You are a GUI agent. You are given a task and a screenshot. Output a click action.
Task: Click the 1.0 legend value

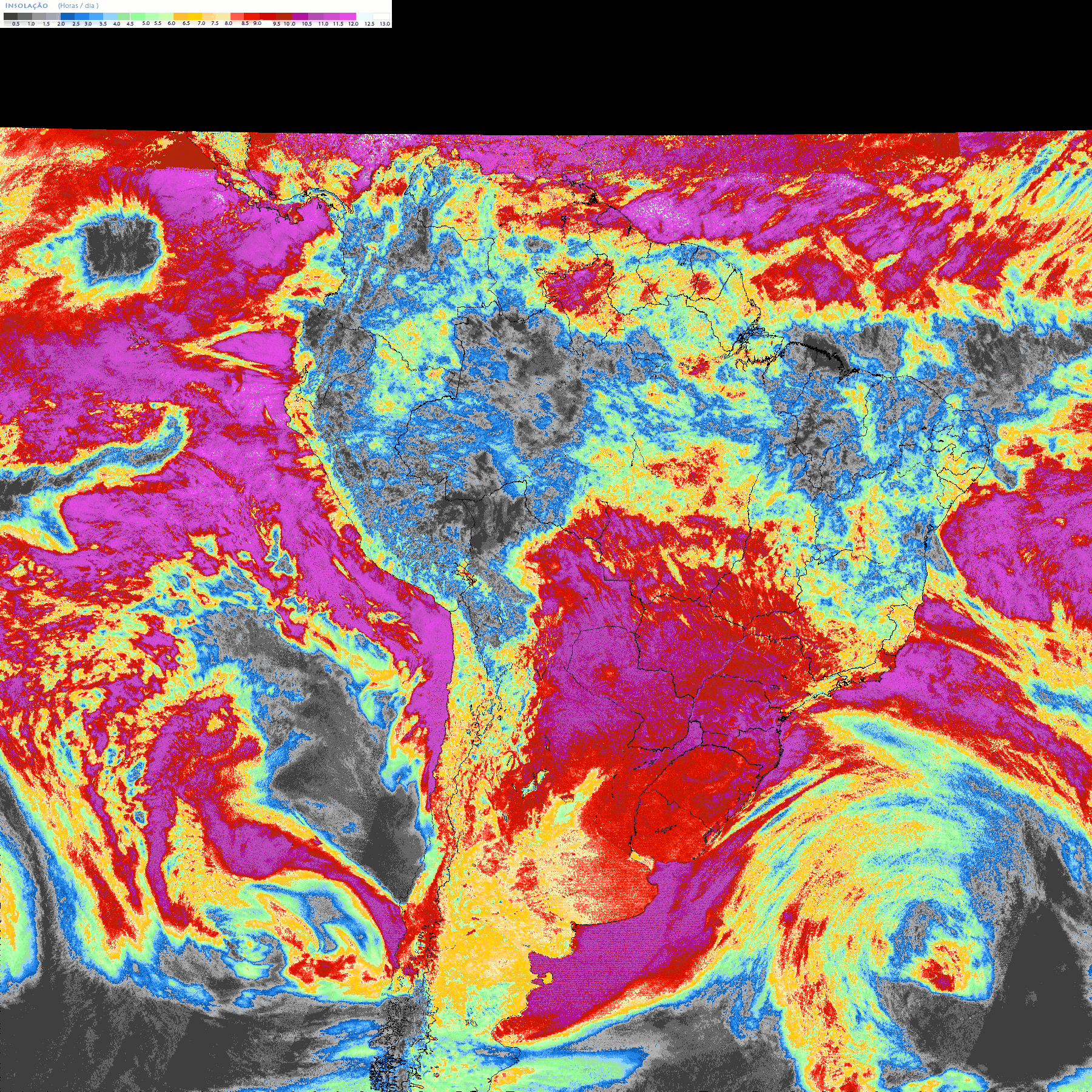tap(31, 24)
